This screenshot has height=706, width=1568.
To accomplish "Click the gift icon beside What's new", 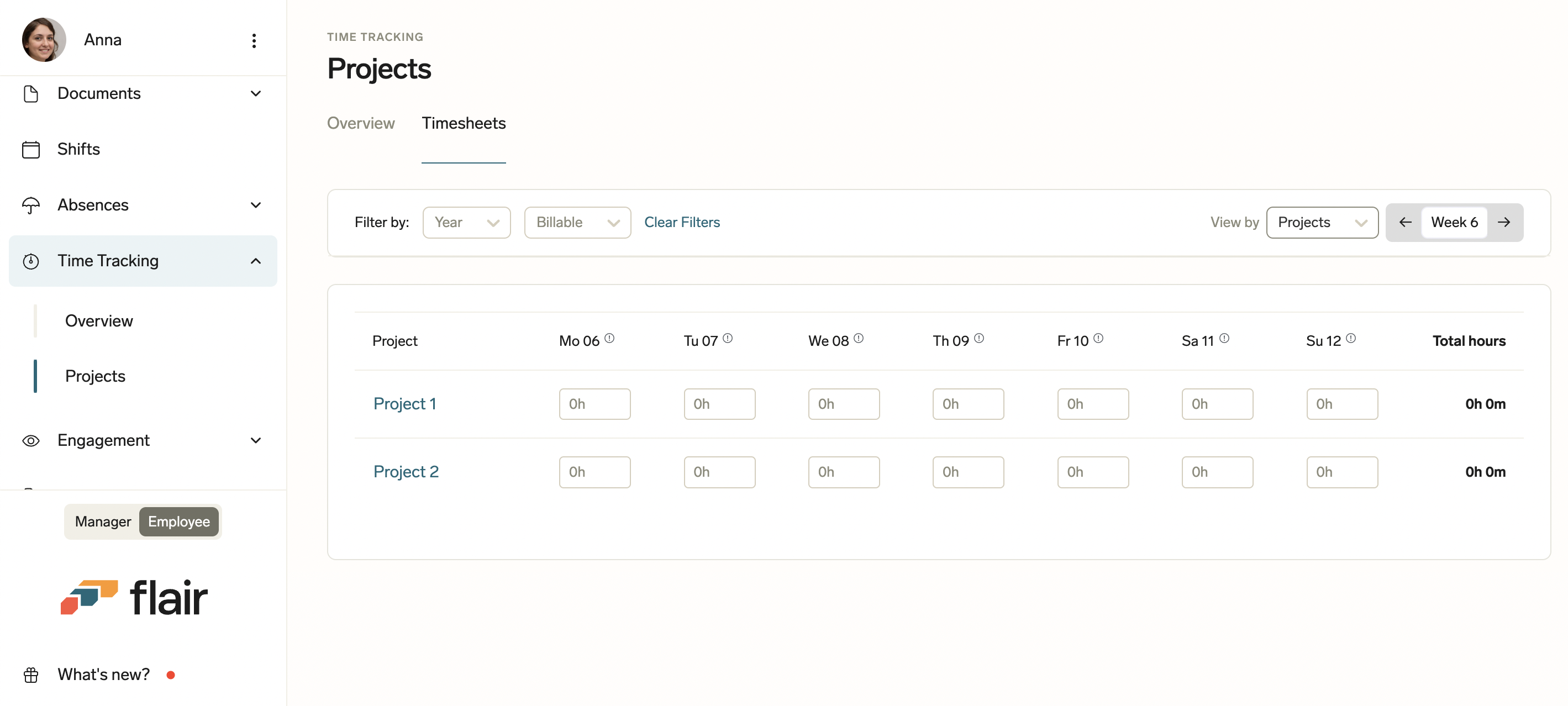I will coord(30,675).
